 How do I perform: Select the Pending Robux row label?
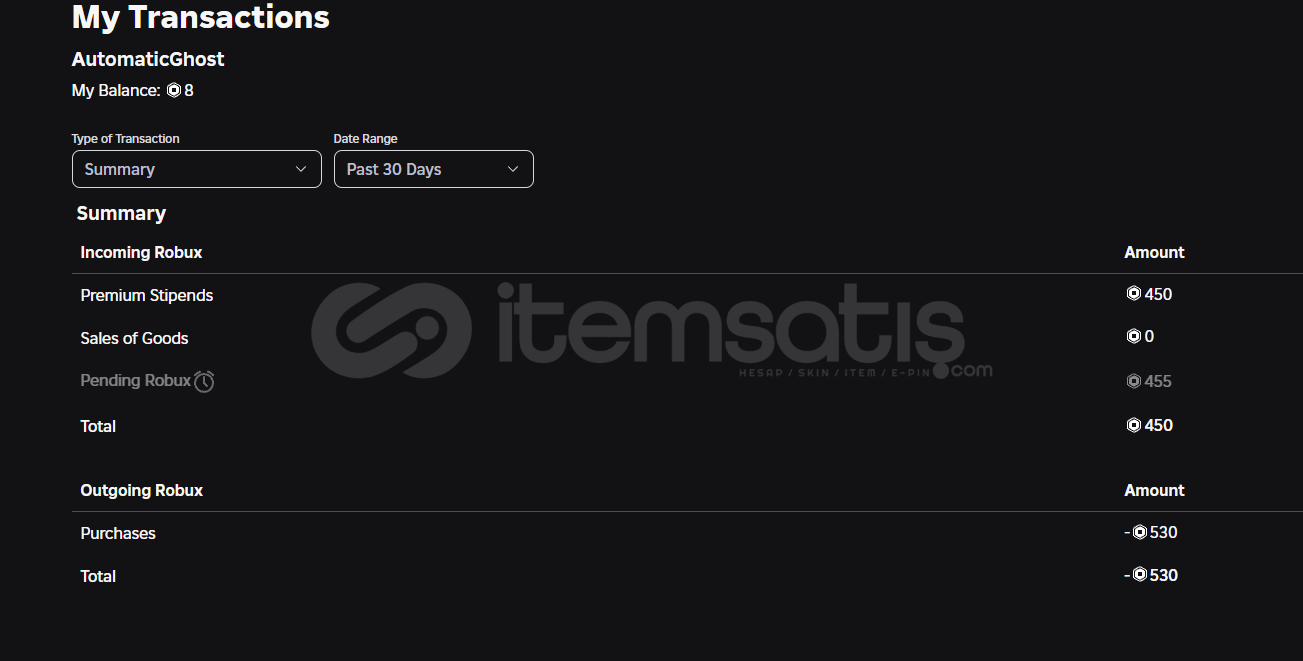point(135,380)
